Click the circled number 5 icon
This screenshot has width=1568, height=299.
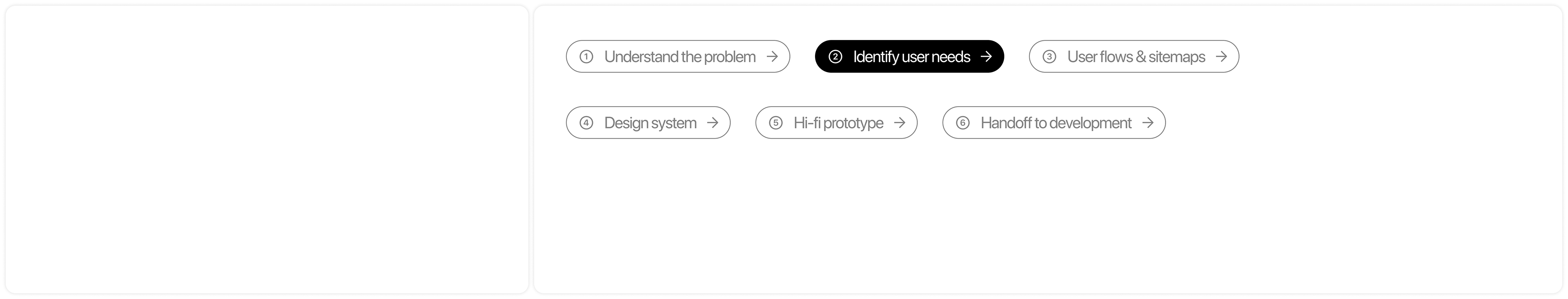[775, 123]
